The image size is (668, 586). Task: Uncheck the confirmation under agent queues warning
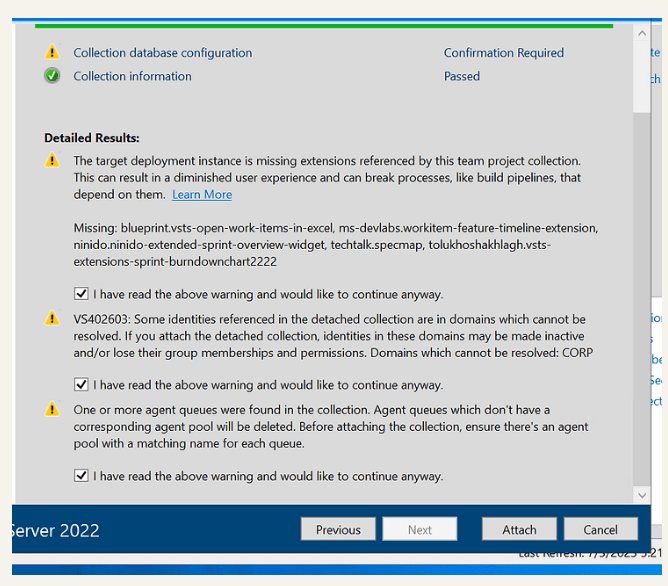[x=81, y=475]
